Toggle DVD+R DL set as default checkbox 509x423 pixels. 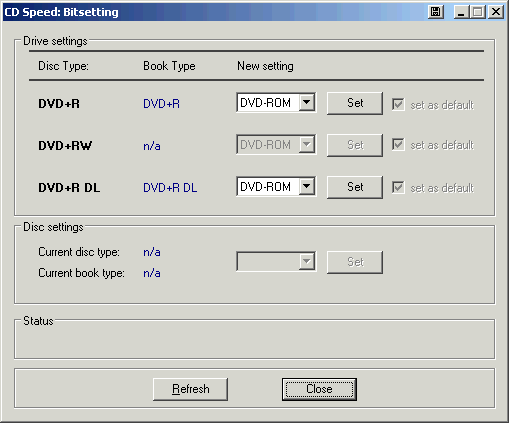[x=398, y=187]
